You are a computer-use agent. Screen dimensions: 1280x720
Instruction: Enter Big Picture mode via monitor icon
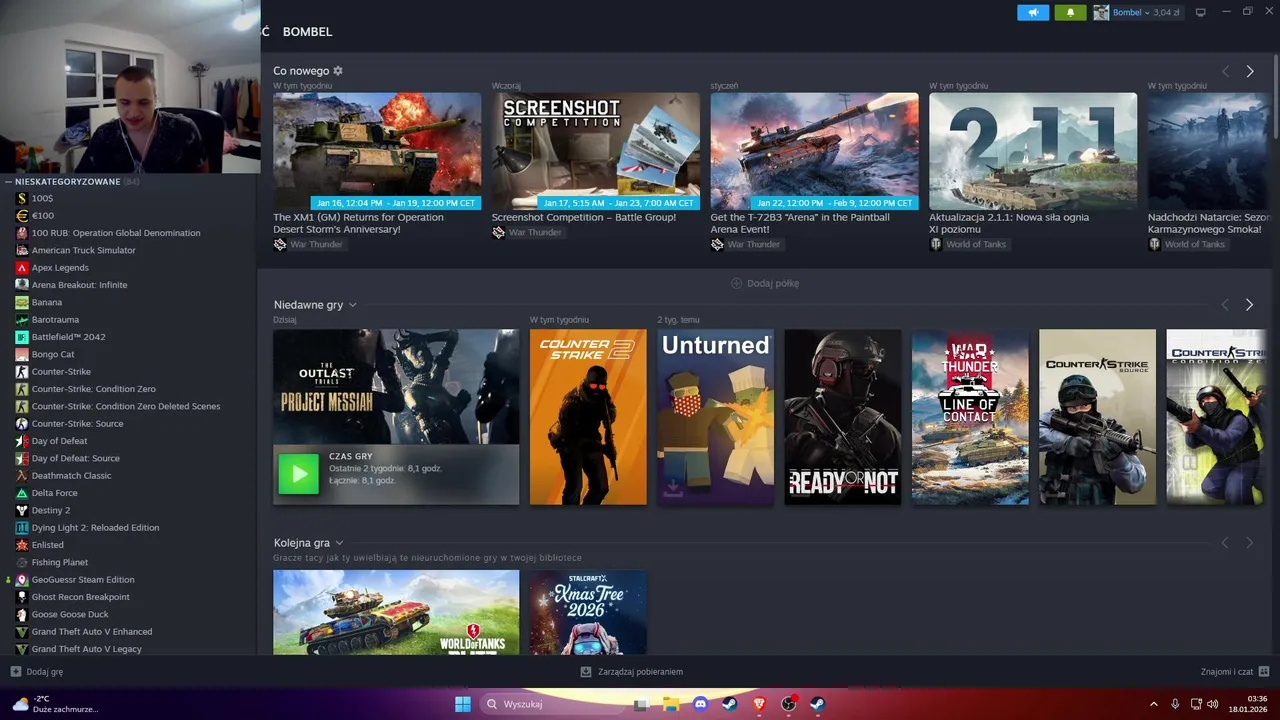click(x=1201, y=12)
